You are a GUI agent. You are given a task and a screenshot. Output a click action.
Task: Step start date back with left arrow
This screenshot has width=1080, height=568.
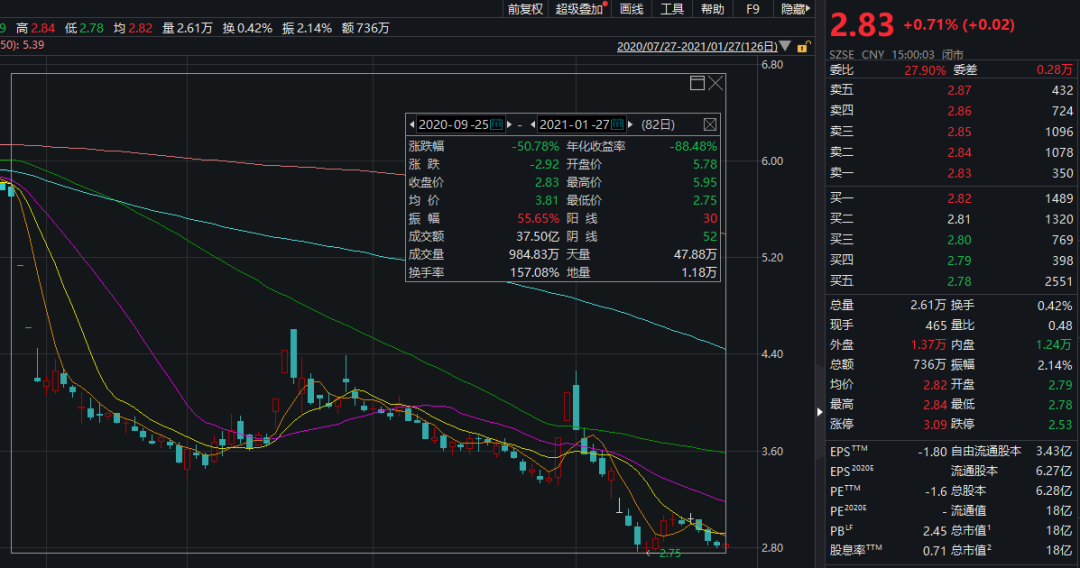pos(411,125)
